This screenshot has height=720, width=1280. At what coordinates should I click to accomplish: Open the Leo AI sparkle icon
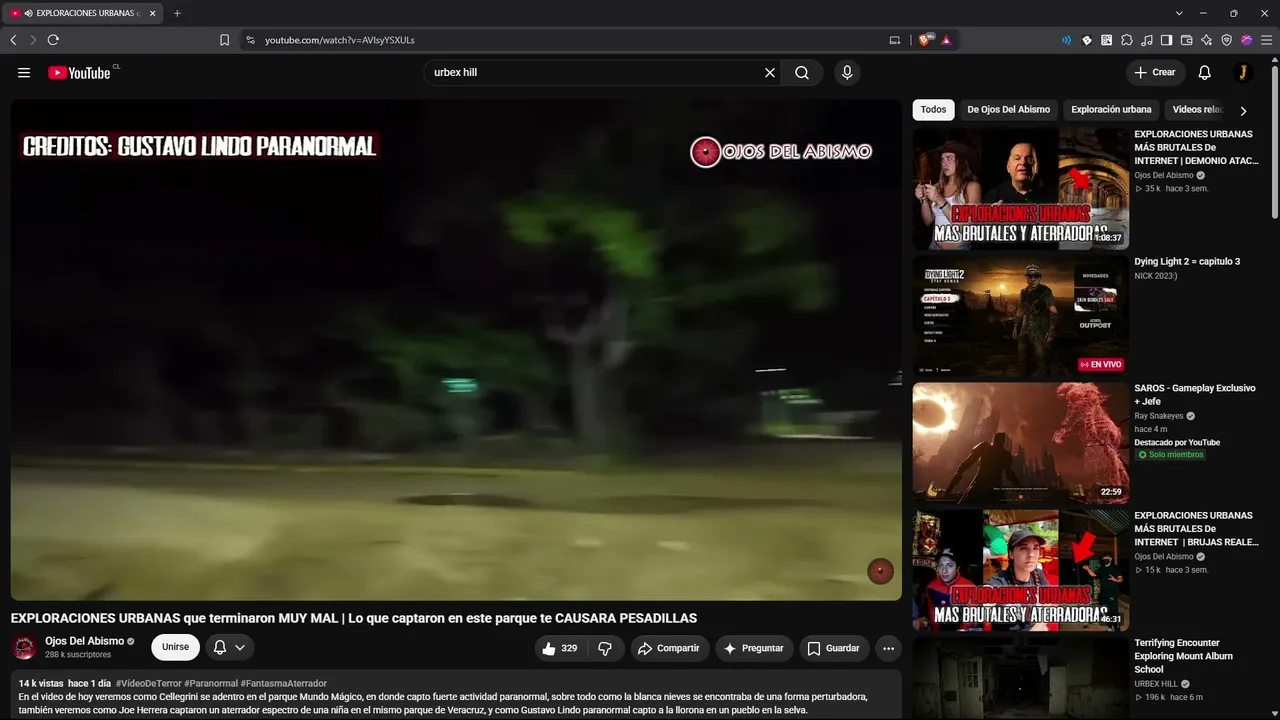tap(1207, 40)
